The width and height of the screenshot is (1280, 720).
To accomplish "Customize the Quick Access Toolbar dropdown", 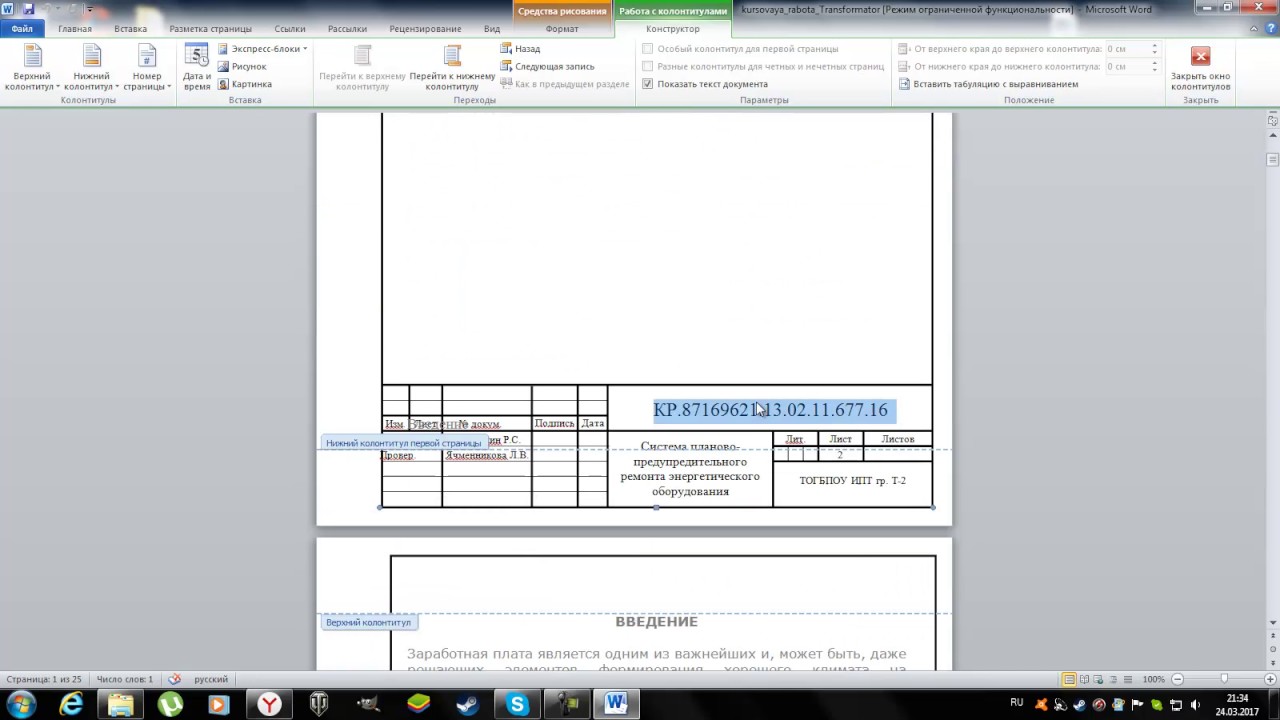I will click(90, 9).
